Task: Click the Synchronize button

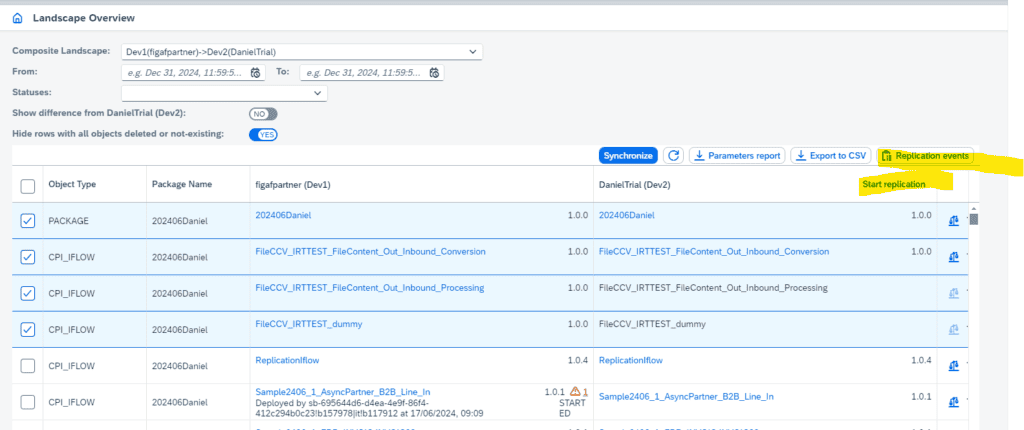Action: tap(628, 156)
